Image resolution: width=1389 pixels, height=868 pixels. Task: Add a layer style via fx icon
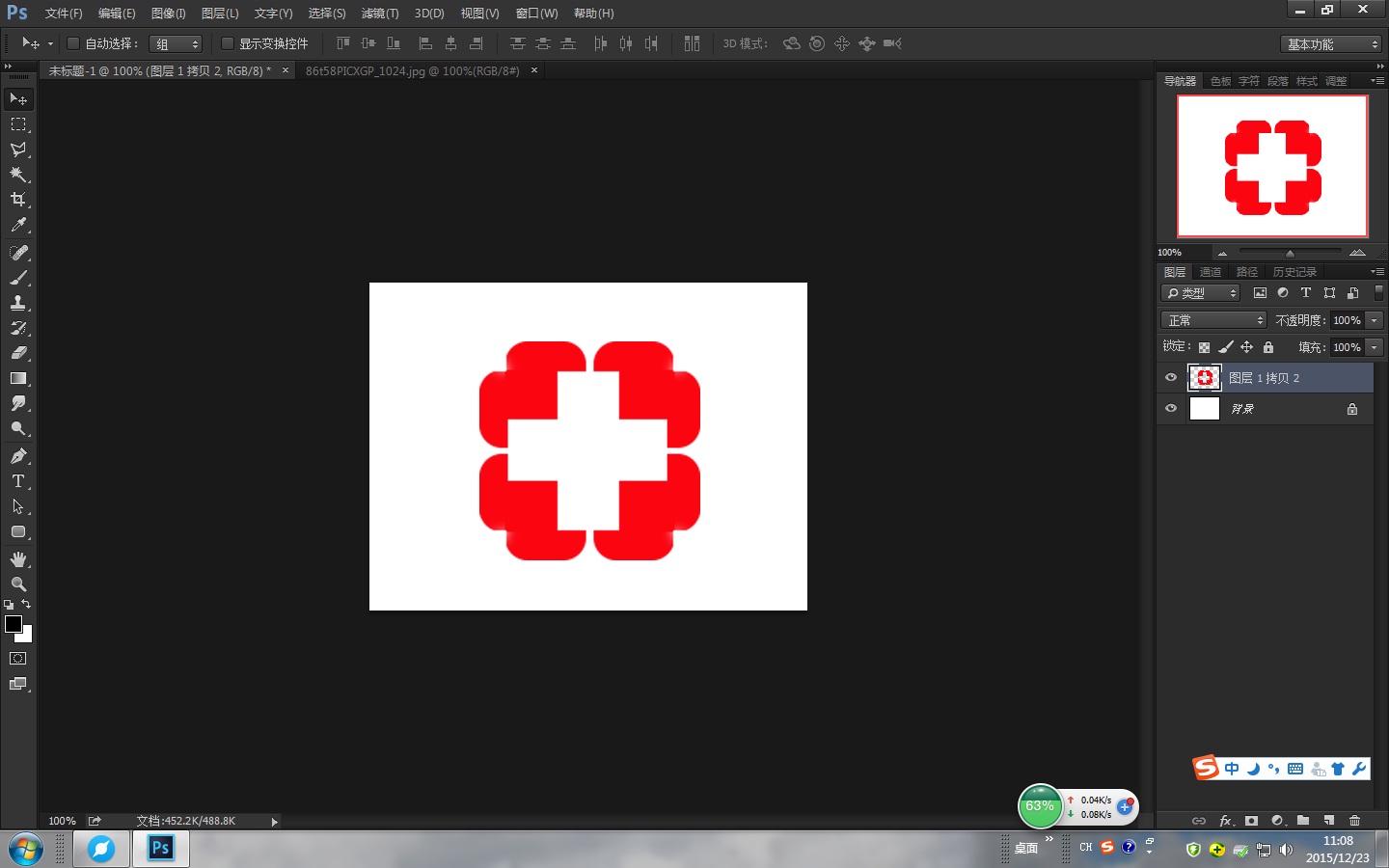(x=1226, y=821)
